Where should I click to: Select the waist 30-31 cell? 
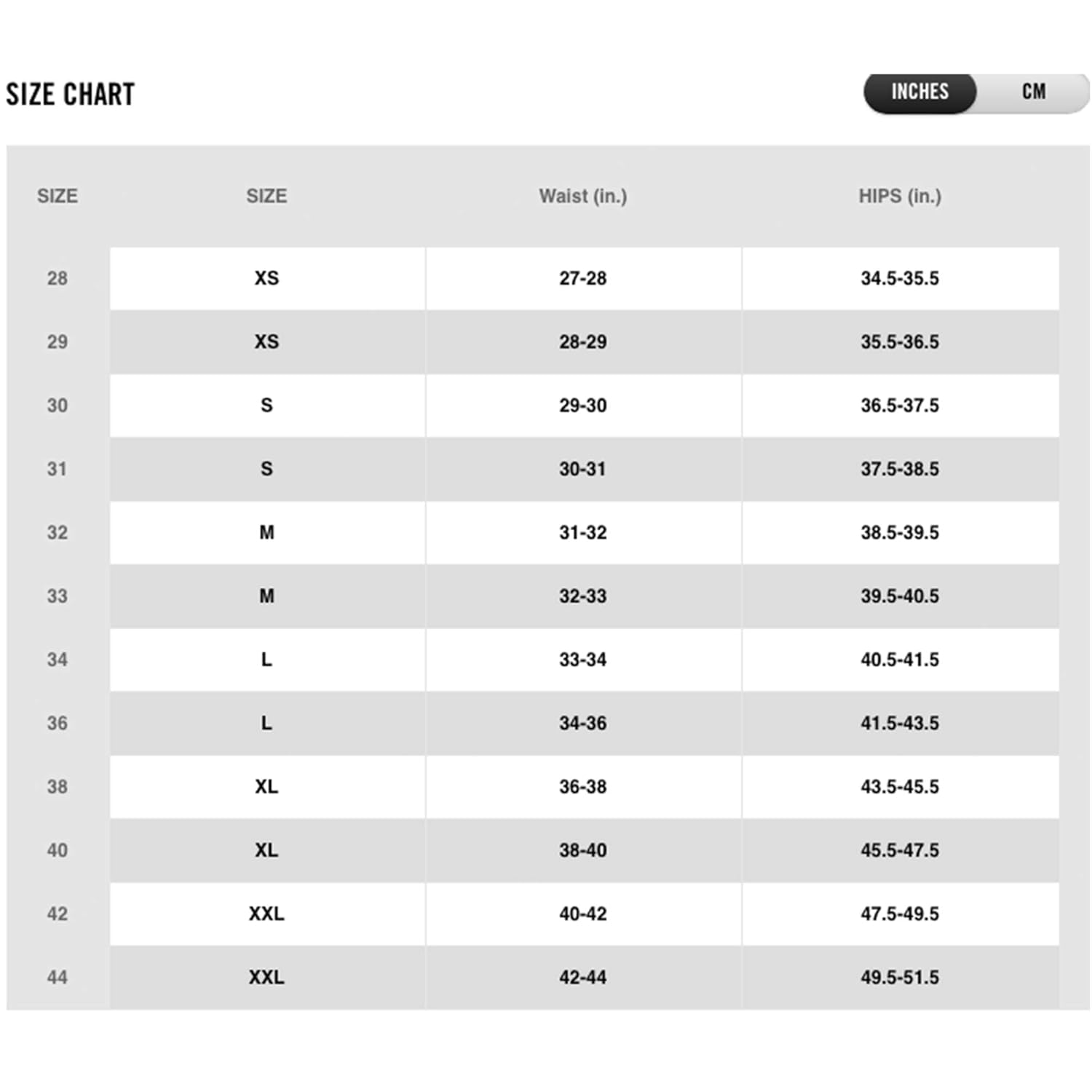point(582,469)
